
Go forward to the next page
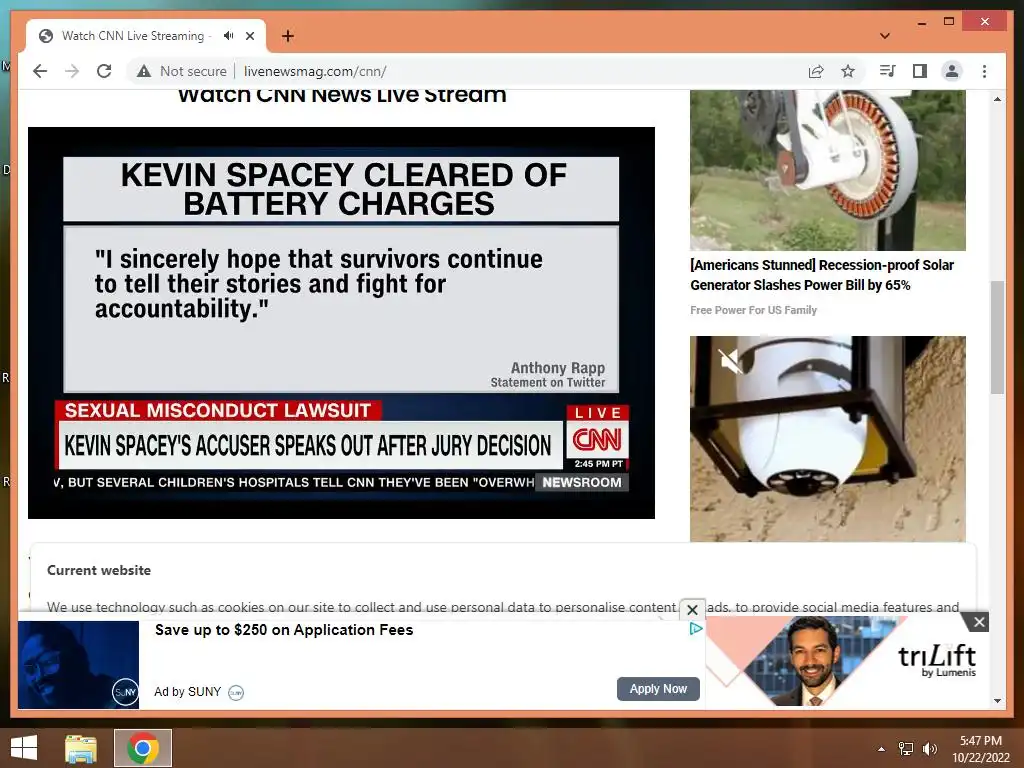[72, 71]
